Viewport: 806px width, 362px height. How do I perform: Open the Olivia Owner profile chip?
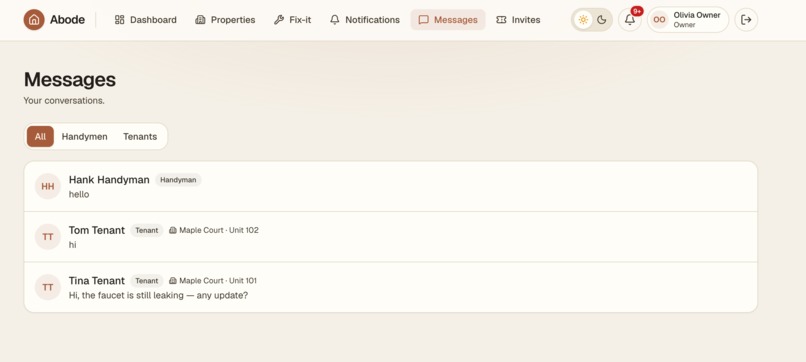click(688, 20)
